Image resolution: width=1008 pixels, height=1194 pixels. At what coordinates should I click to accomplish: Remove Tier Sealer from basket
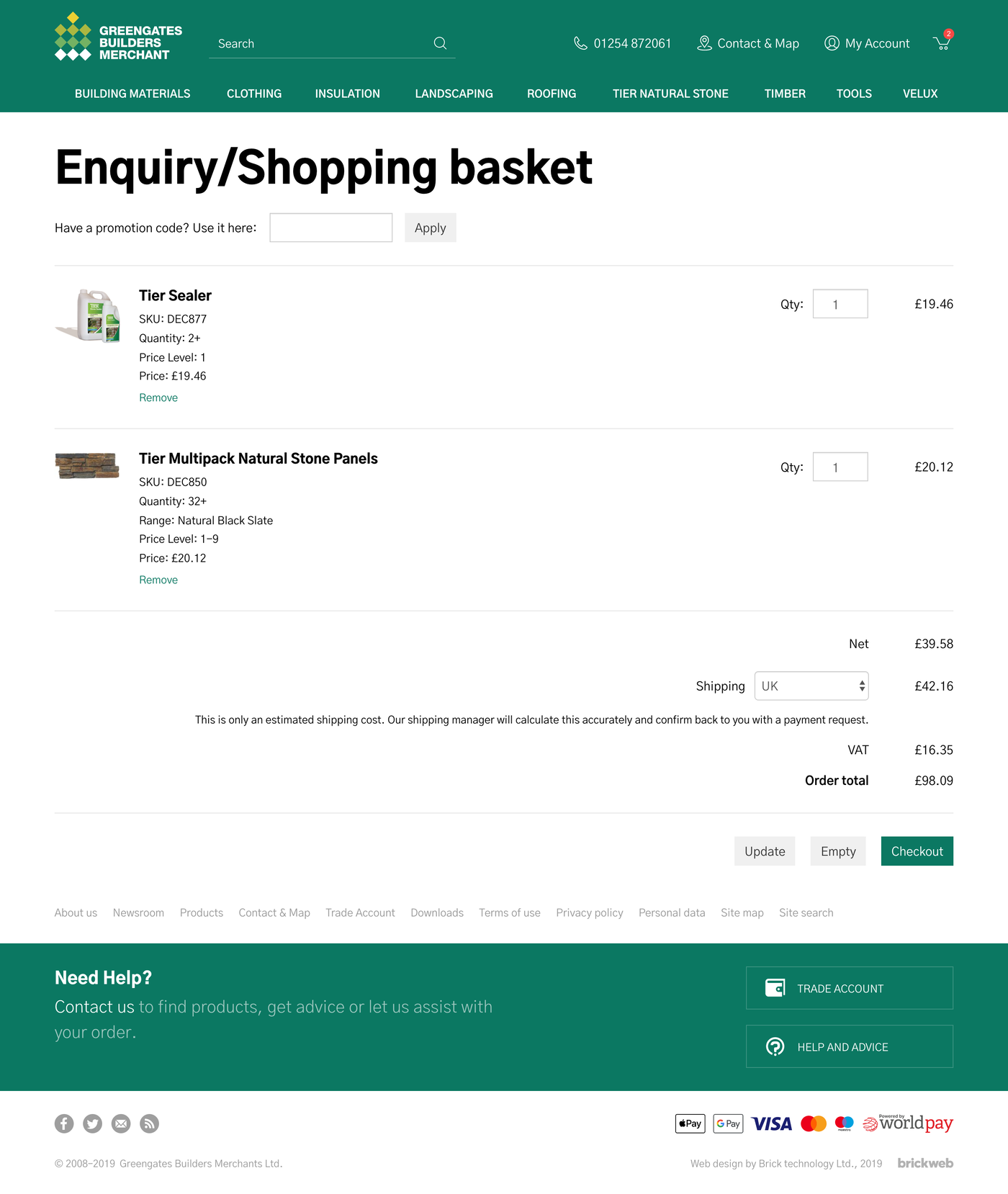click(158, 398)
